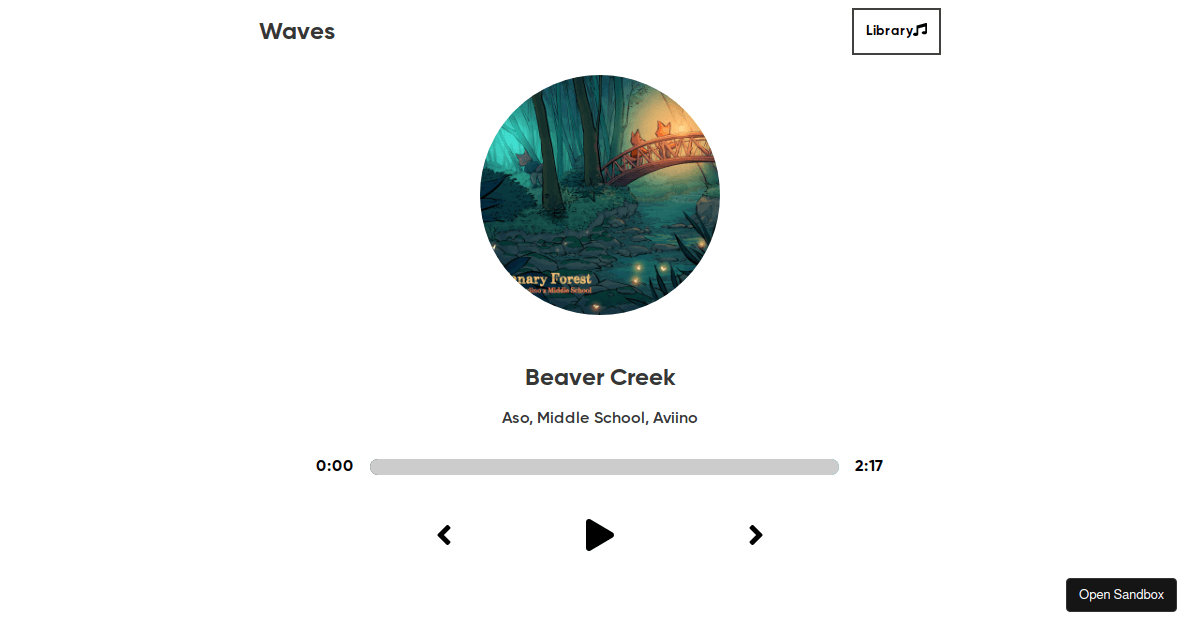Start playback with the play icon
Screen dimensions: 1200x630
pyautogui.click(x=600, y=535)
